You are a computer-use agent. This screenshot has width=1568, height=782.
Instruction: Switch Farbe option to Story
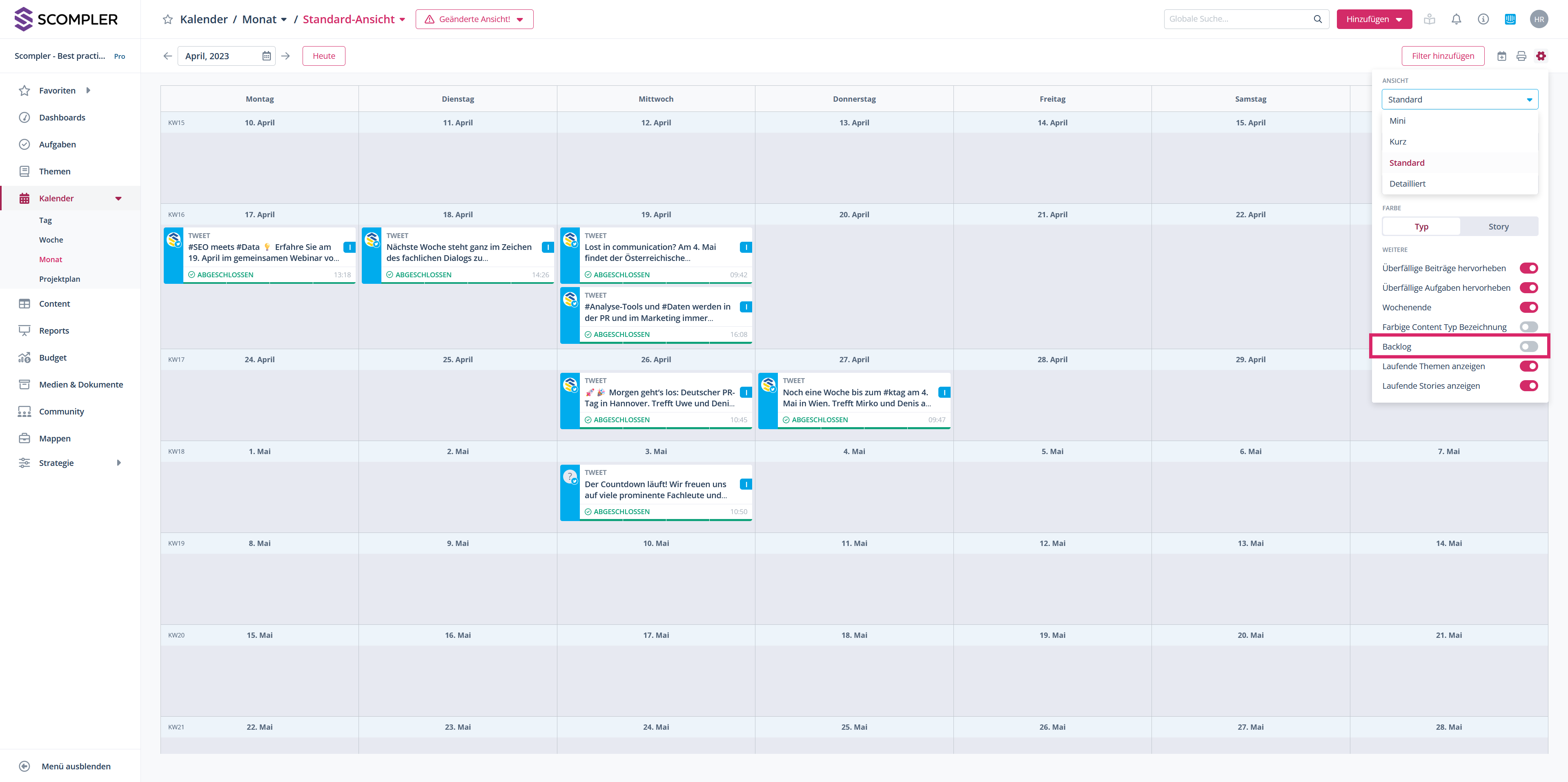click(1498, 227)
